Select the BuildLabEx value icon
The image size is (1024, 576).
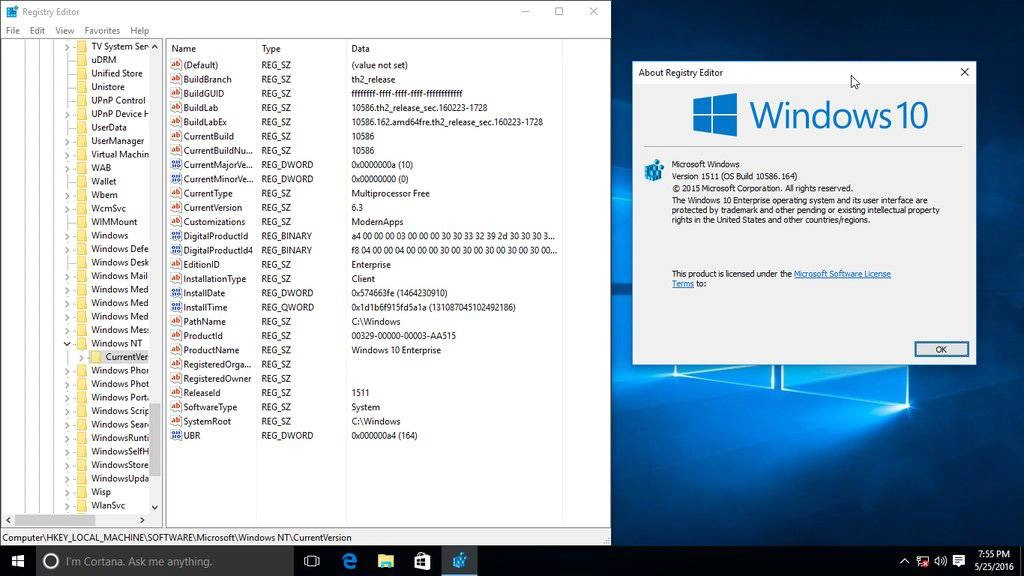(x=176, y=121)
